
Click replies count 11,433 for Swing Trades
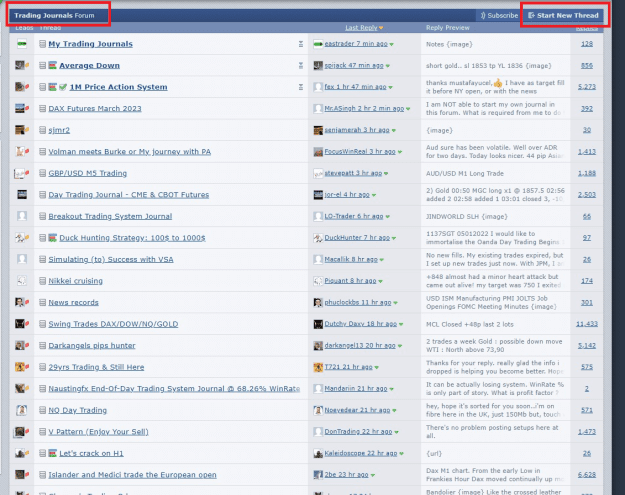587,324
